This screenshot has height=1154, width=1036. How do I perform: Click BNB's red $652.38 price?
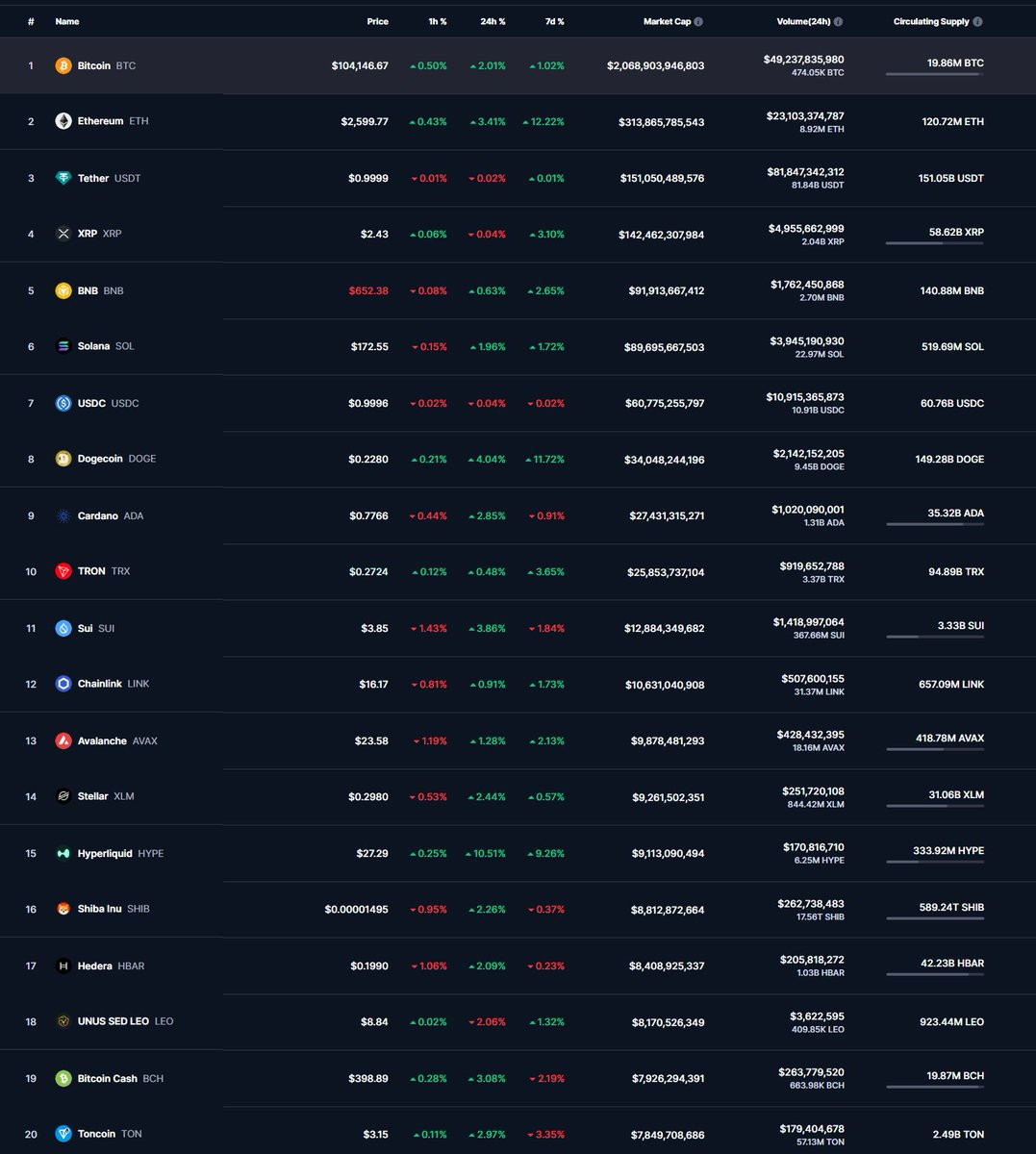[368, 290]
